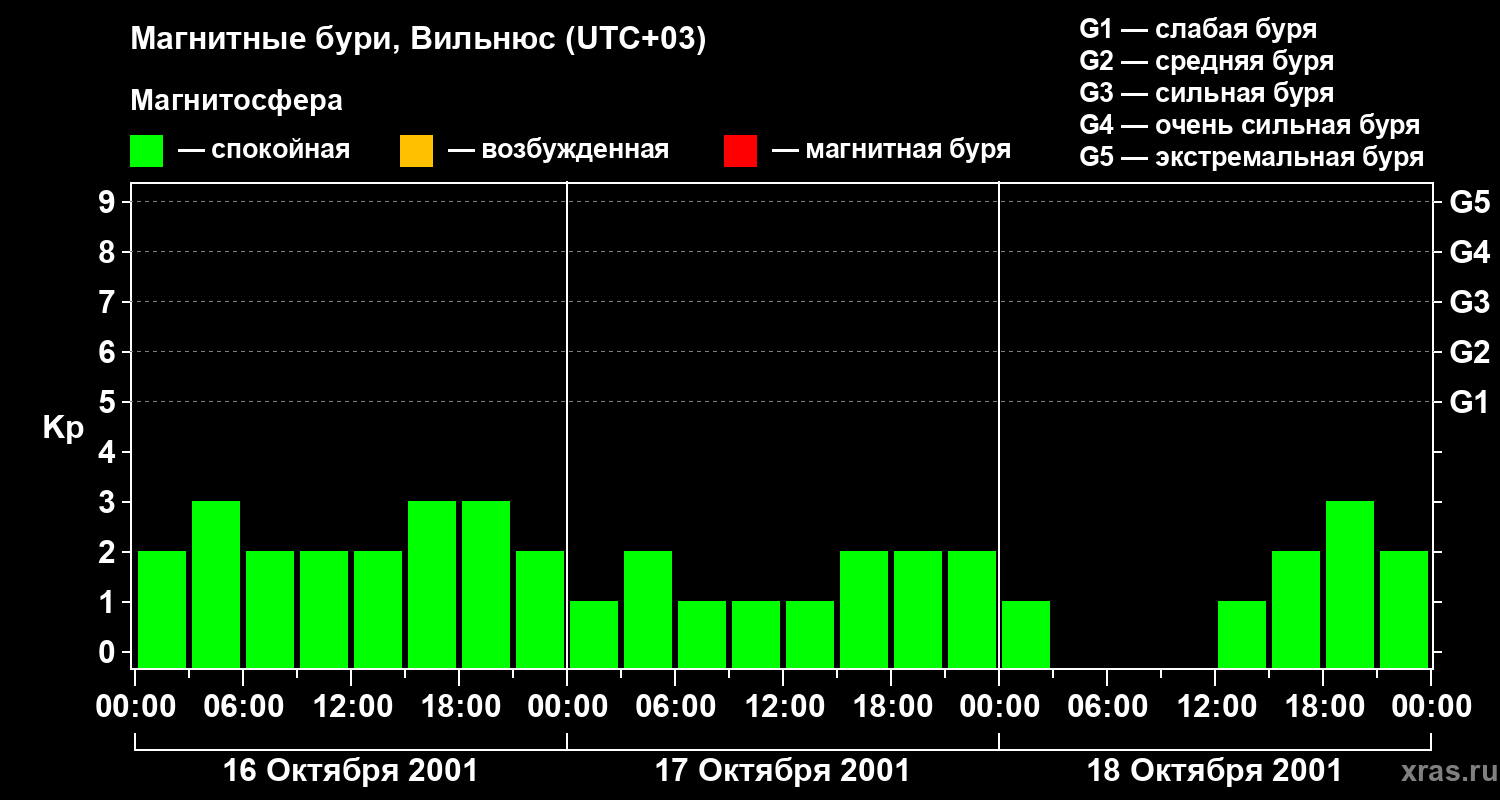
Task: Click the '— возбужденная' legend label
Action: tap(558, 150)
